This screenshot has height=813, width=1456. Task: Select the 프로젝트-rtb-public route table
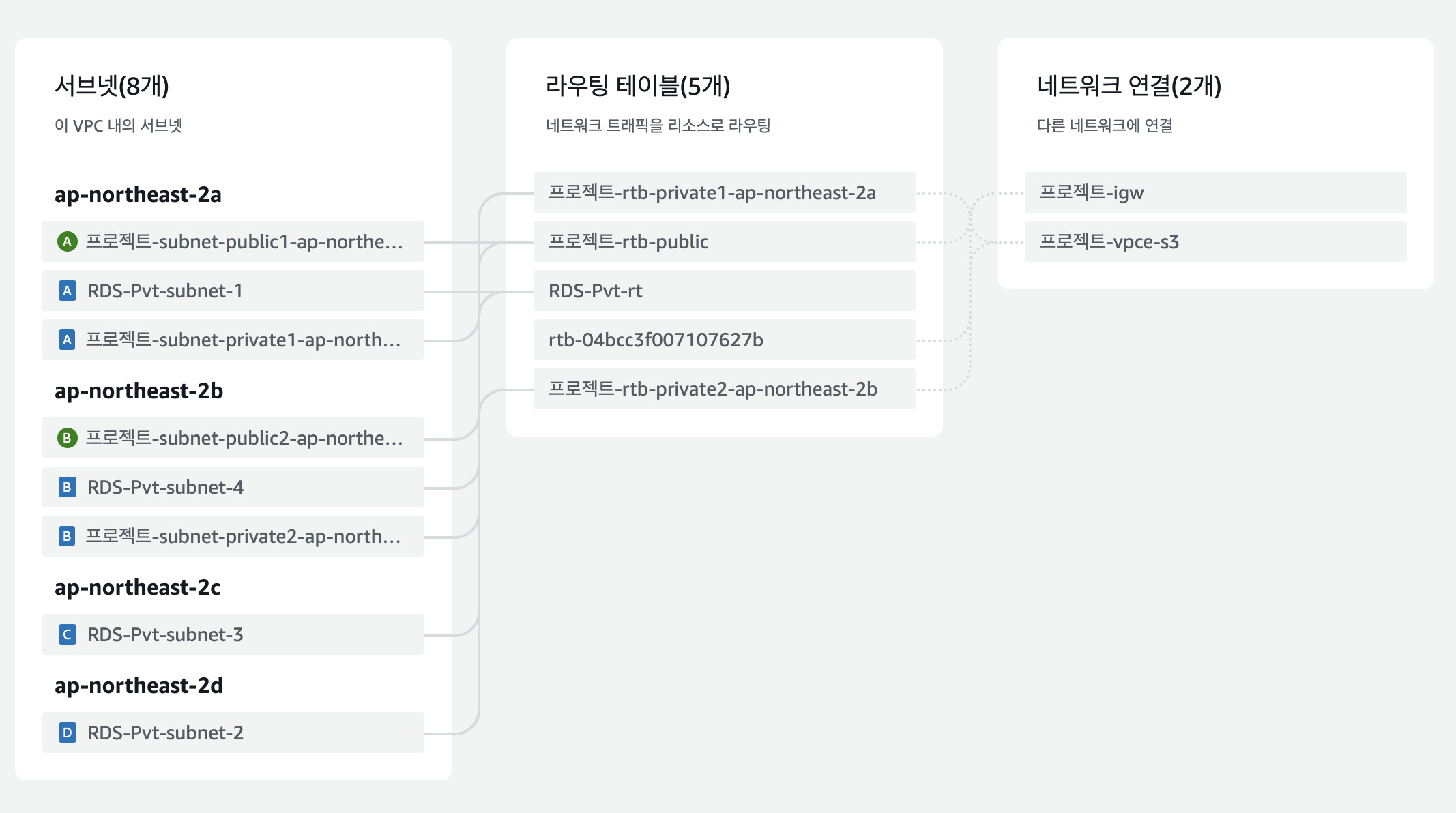628,241
